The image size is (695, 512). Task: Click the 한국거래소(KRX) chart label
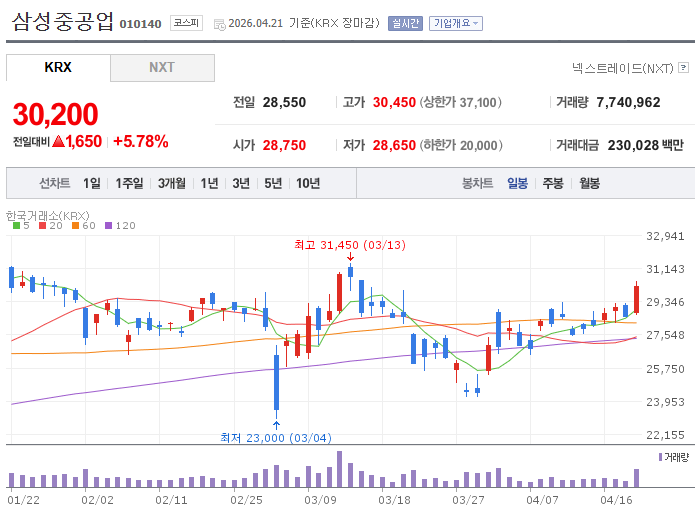47,216
